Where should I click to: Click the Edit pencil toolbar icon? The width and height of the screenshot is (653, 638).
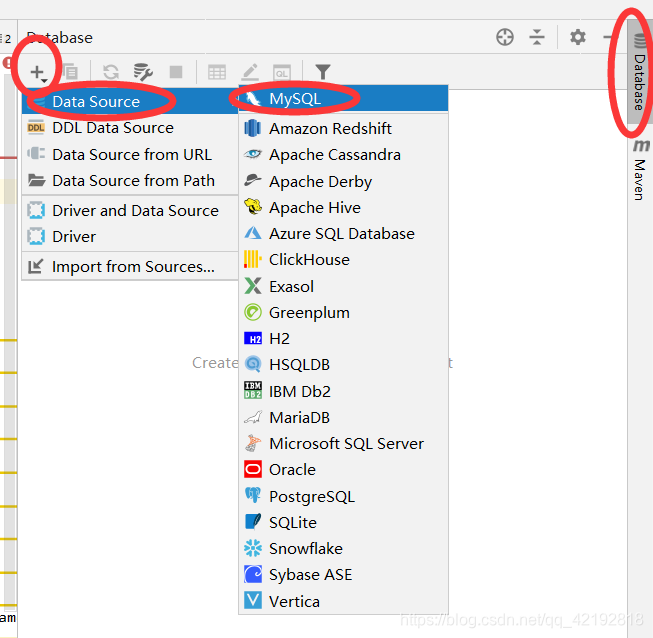pyautogui.click(x=250, y=72)
